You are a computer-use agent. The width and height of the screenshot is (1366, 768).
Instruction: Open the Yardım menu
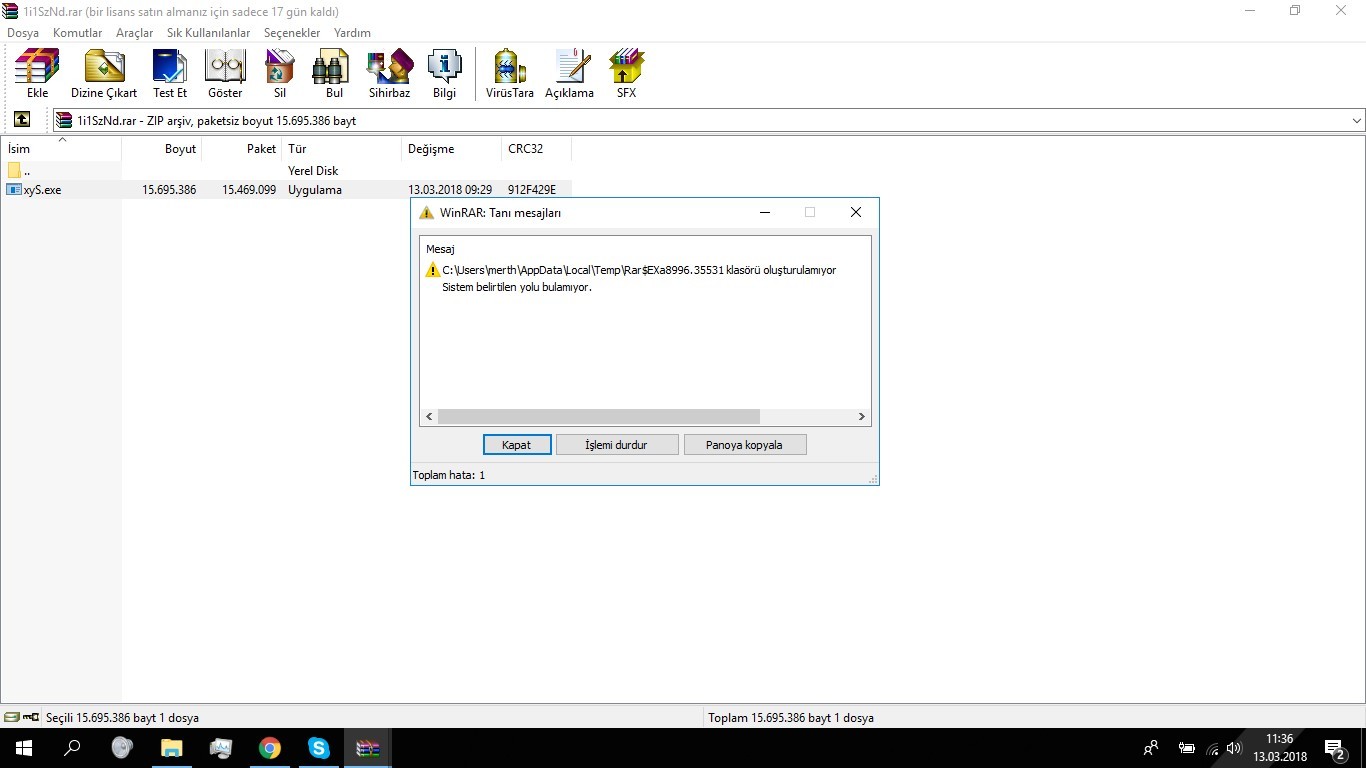pyautogui.click(x=352, y=33)
